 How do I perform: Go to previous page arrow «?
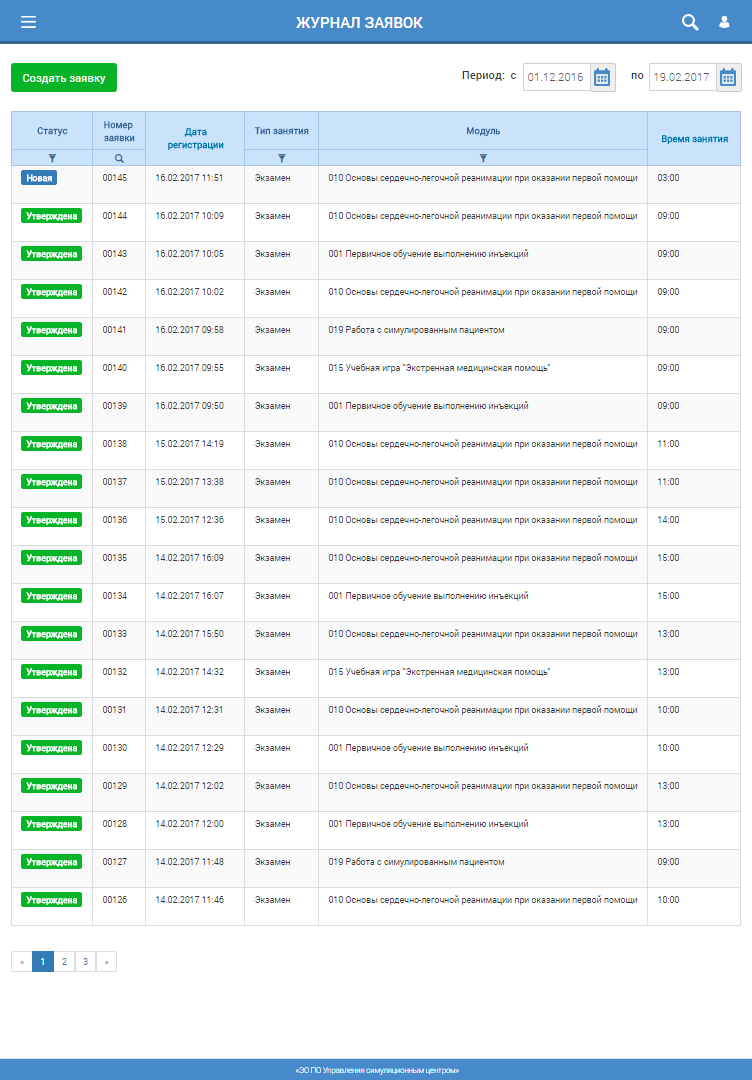point(22,962)
